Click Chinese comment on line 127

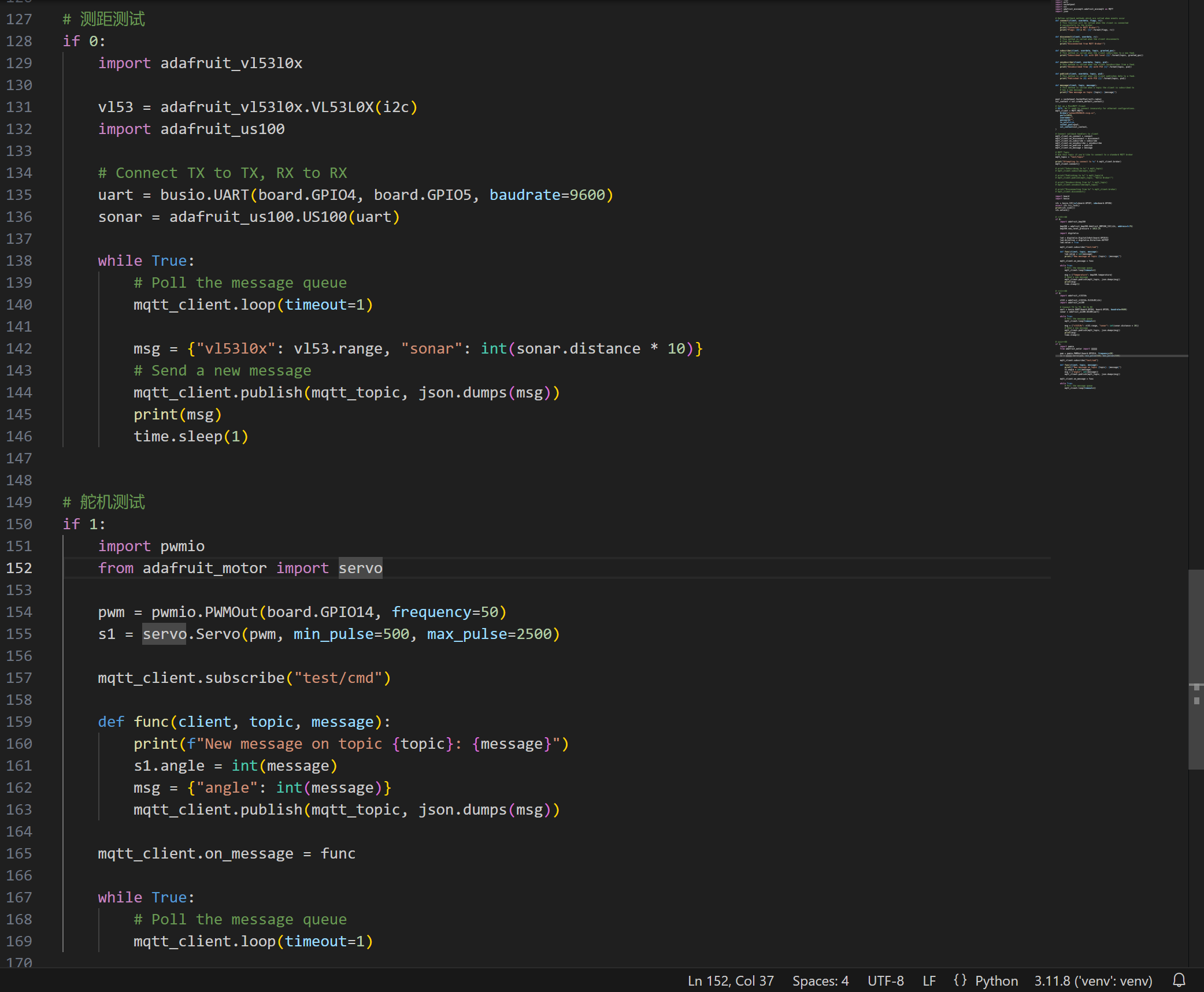(104, 19)
